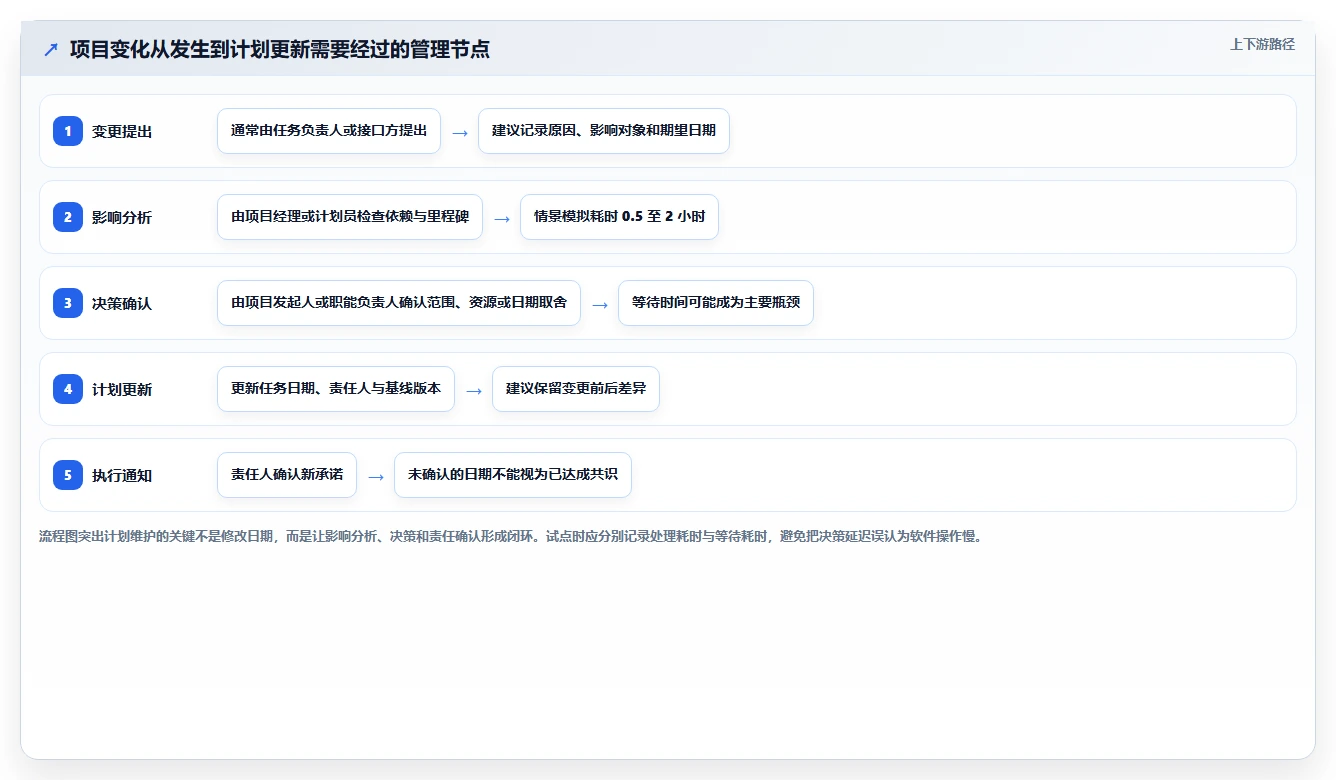
Task: Click box 情景模拟耗时 0.5 至 2 小时
Action: tap(619, 217)
